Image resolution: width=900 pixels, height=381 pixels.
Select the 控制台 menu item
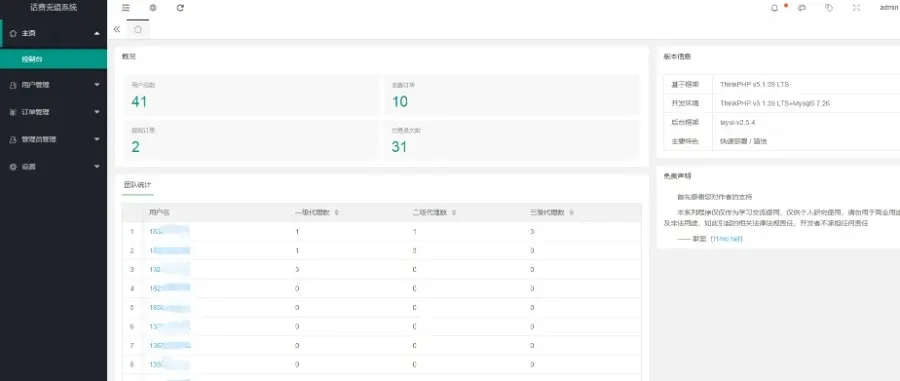pyautogui.click(x=53, y=59)
